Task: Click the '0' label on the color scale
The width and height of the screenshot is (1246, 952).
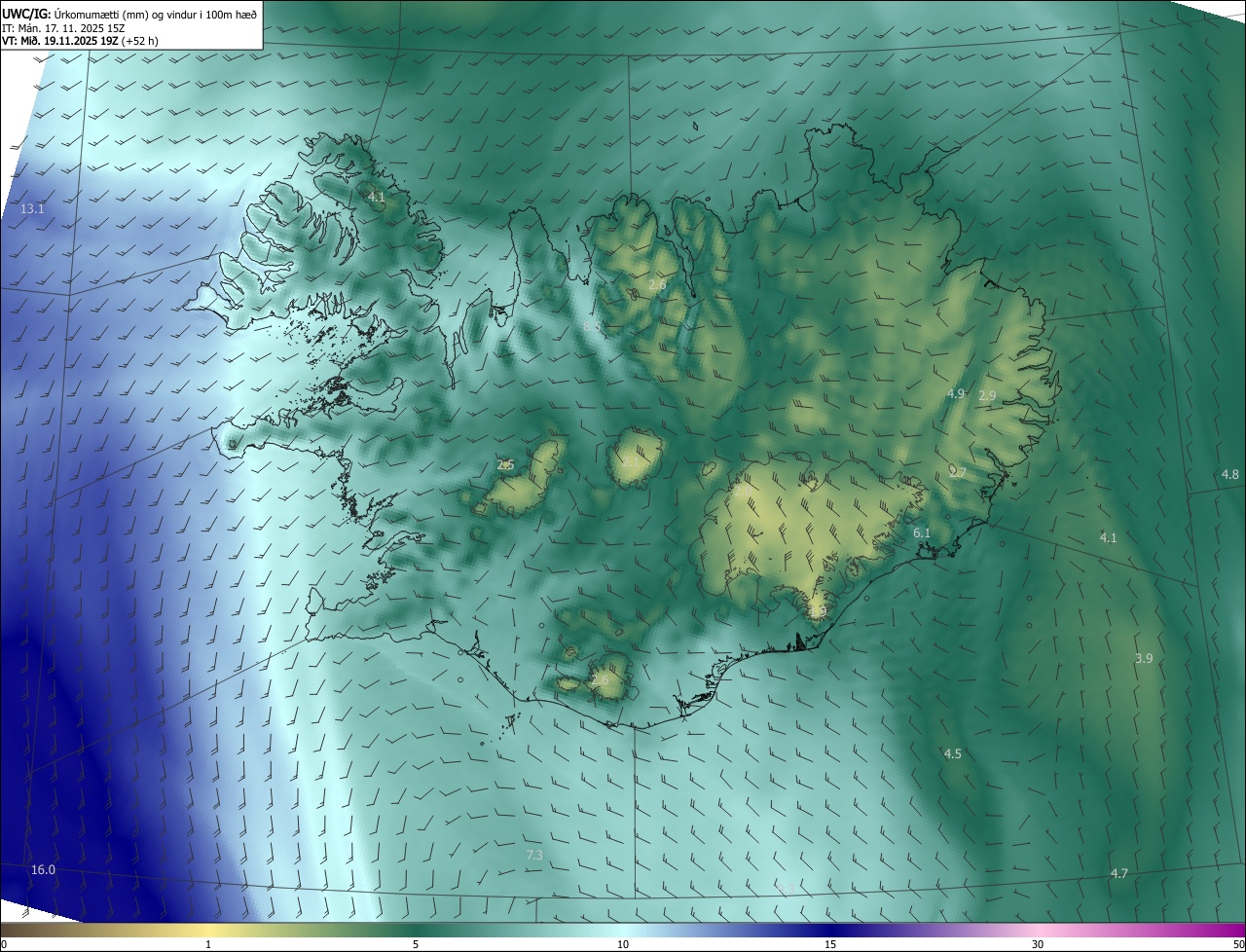Action: pyautogui.click(x=4, y=944)
